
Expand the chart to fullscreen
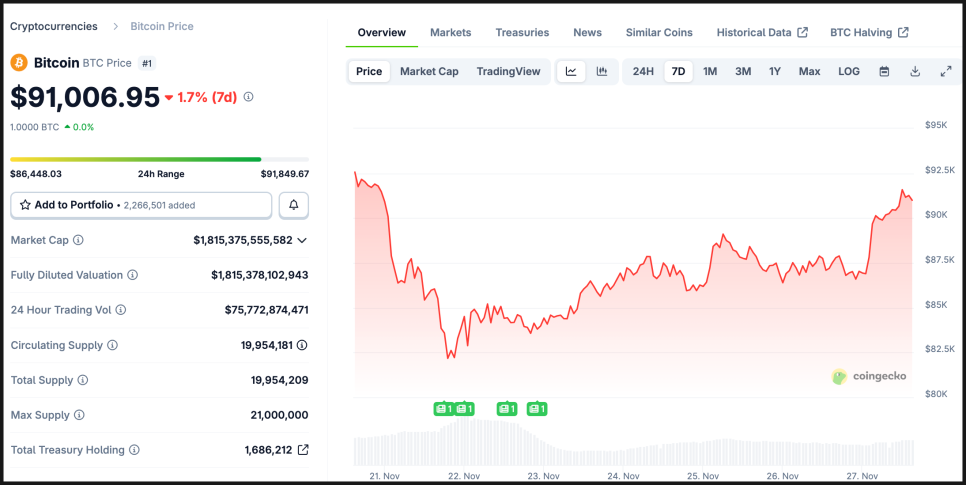pyautogui.click(x=946, y=71)
